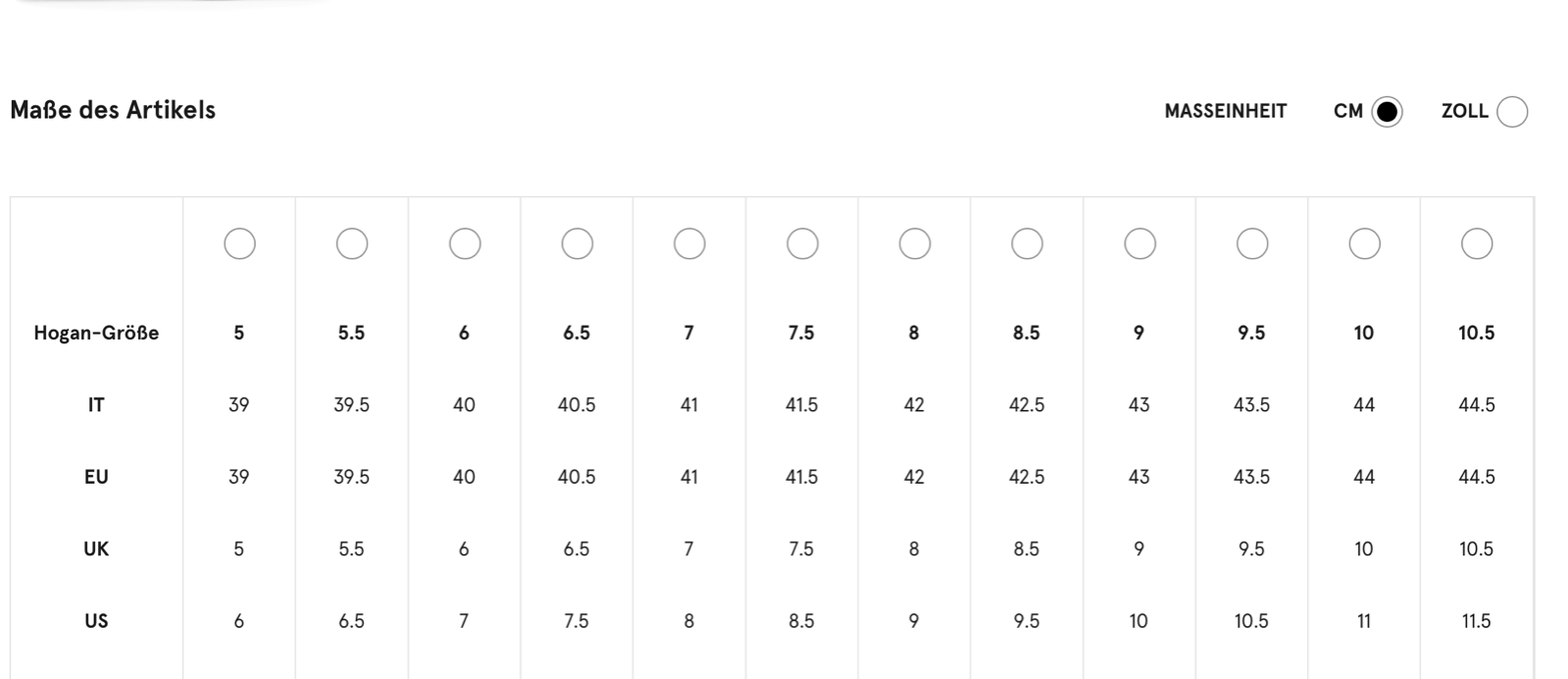Image resolution: width=1568 pixels, height=679 pixels.
Task: Select Hogan size 5 radio button
Action: [239, 243]
